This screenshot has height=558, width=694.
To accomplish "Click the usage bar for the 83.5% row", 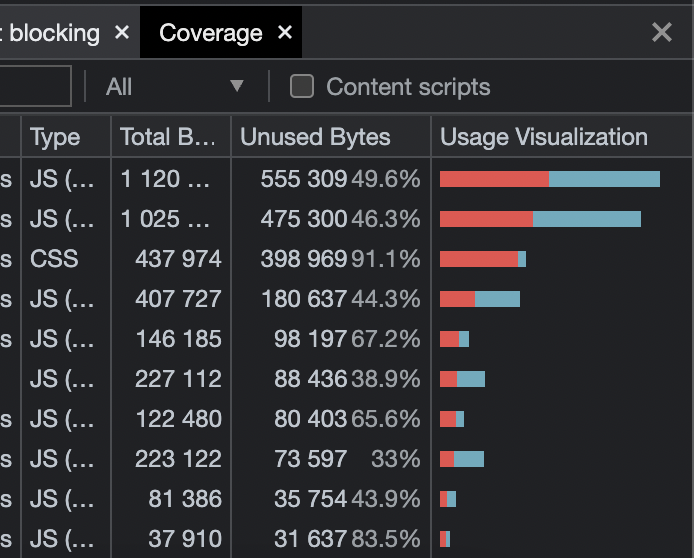I will (x=445, y=539).
